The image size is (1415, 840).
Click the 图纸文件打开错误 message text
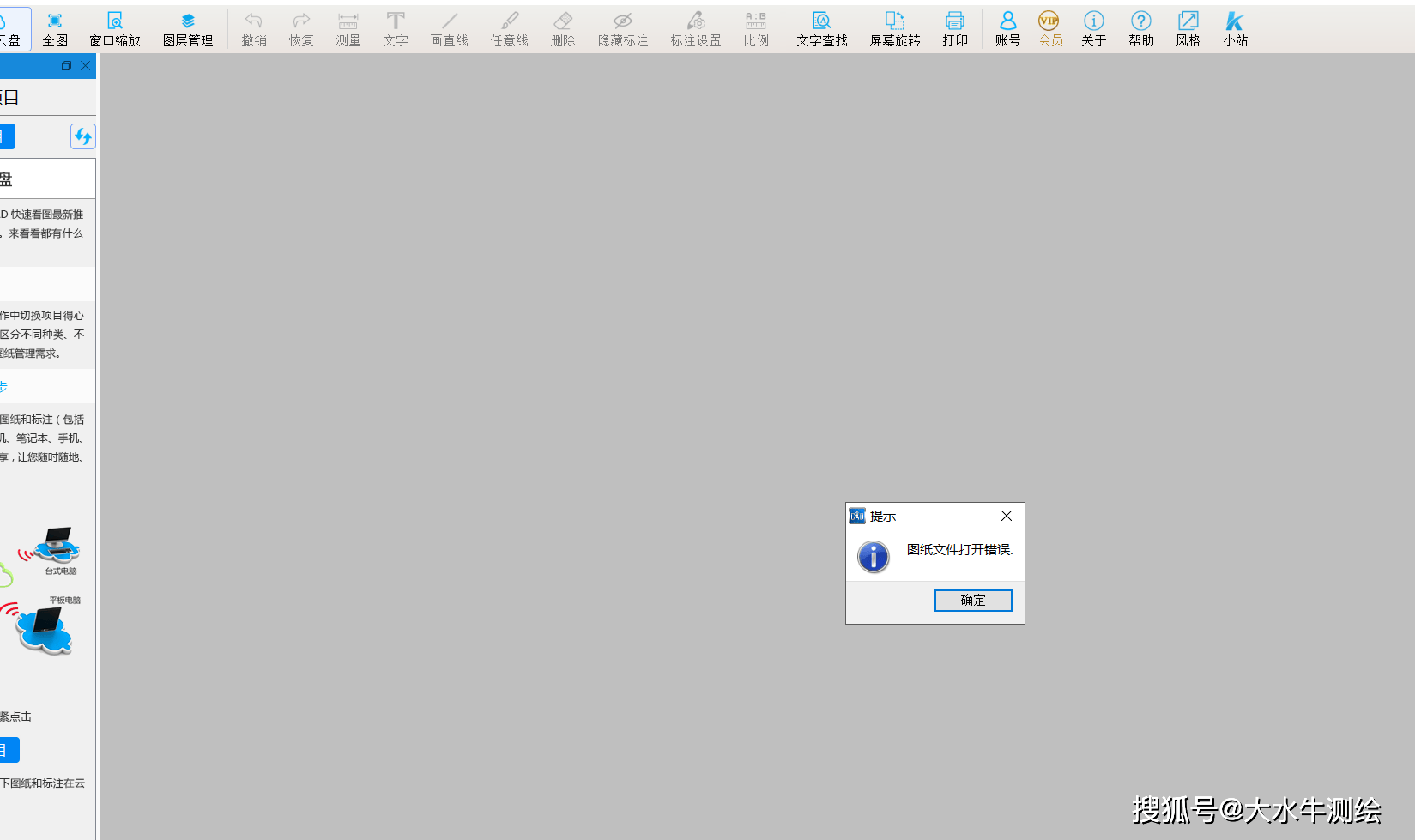pos(960,550)
